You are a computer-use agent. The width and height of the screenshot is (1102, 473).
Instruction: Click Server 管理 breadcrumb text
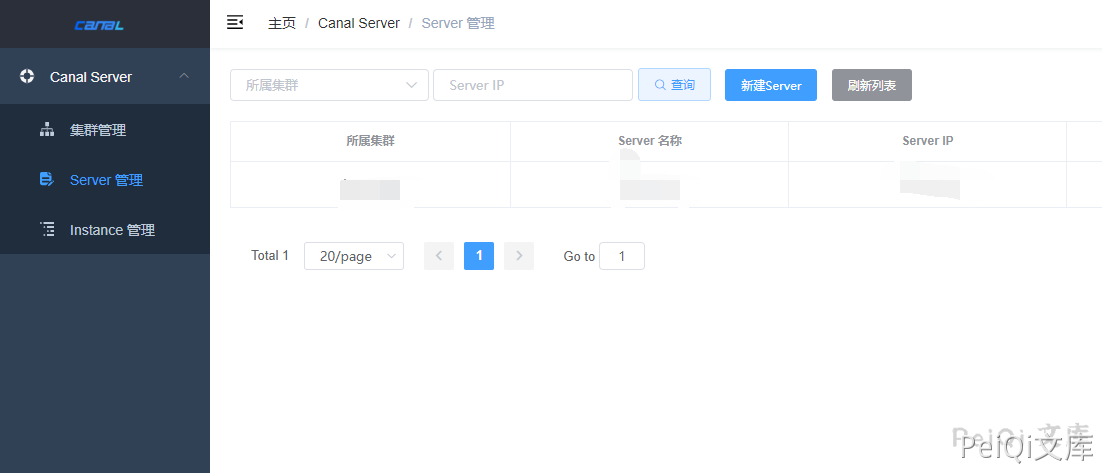pyautogui.click(x=458, y=23)
